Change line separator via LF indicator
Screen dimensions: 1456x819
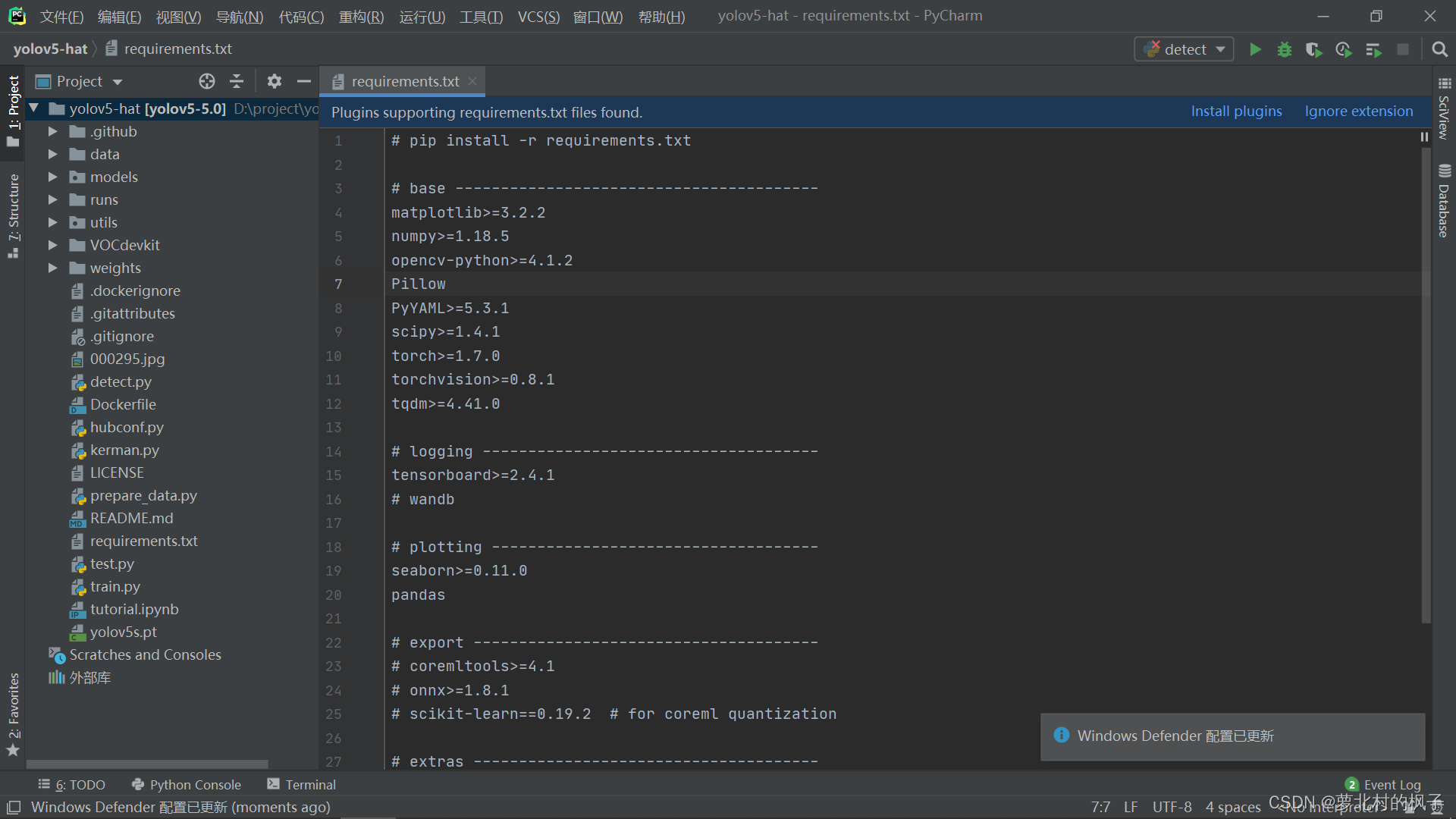point(1131,807)
